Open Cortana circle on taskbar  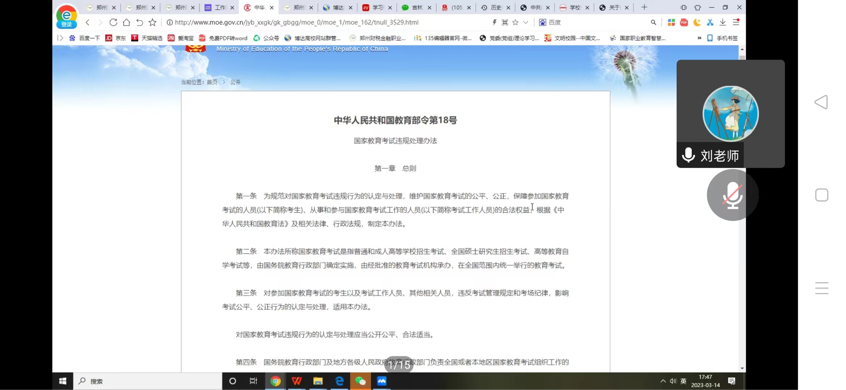click(233, 381)
